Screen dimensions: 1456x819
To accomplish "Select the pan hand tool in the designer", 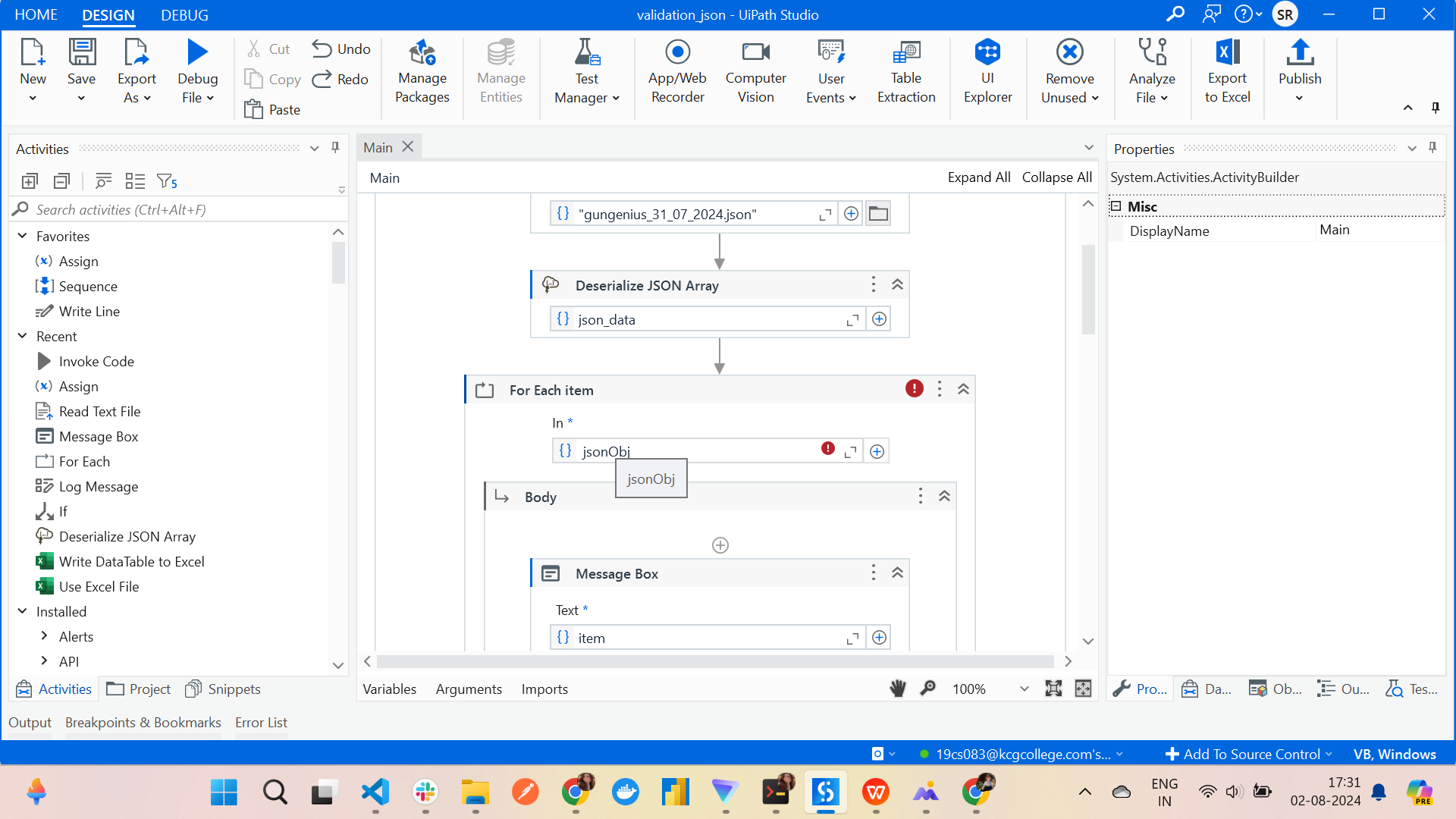I will (898, 689).
